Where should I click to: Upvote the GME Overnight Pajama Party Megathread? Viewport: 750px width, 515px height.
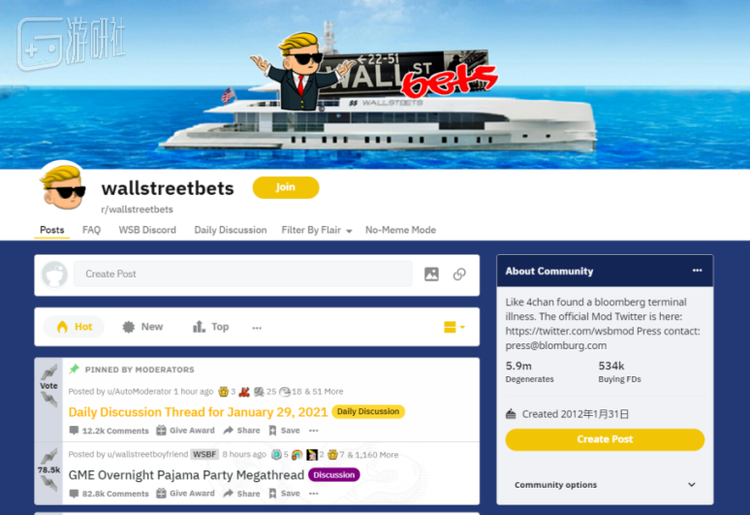(49, 456)
